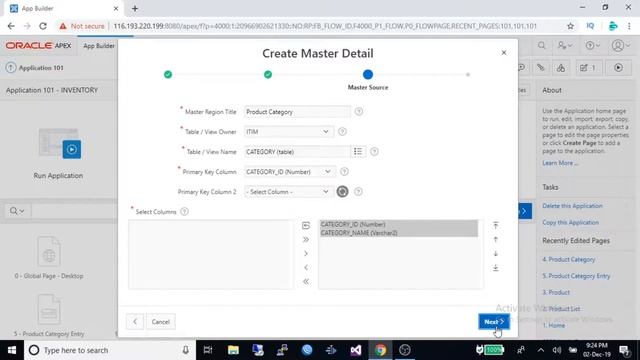Reload the browser page
The height and width of the screenshot is (360, 640).
click(43, 26)
